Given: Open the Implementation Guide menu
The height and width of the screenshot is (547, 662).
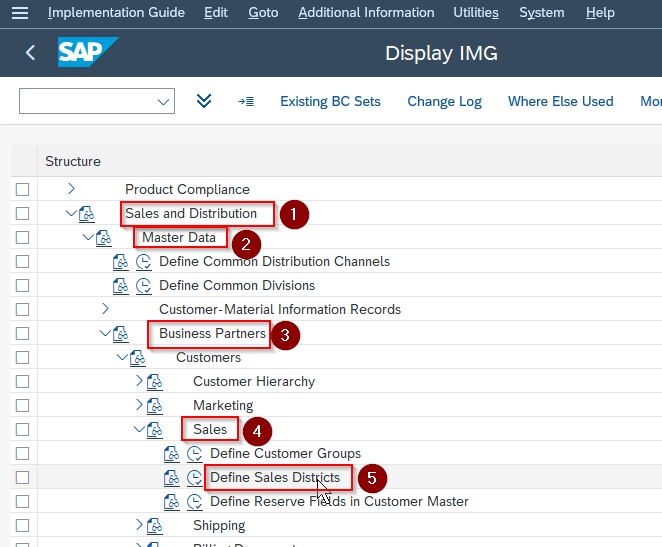Looking at the screenshot, I should (x=116, y=13).
